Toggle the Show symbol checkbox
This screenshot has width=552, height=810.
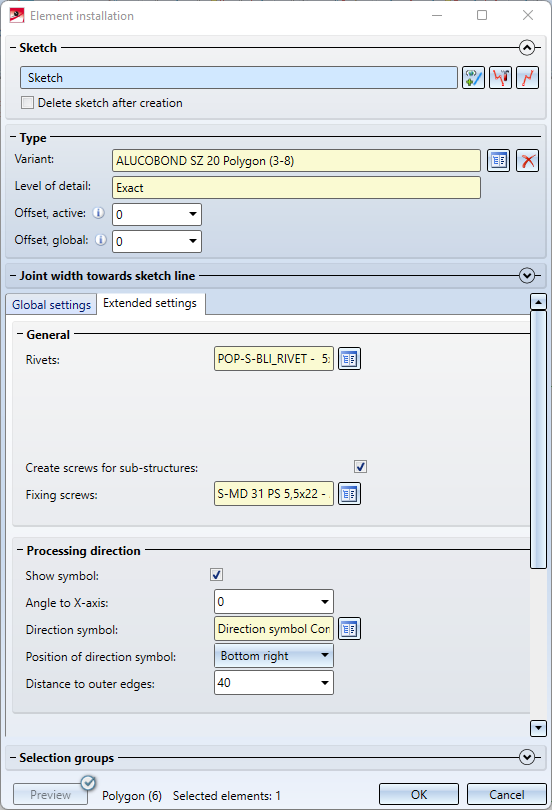[216, 574]
